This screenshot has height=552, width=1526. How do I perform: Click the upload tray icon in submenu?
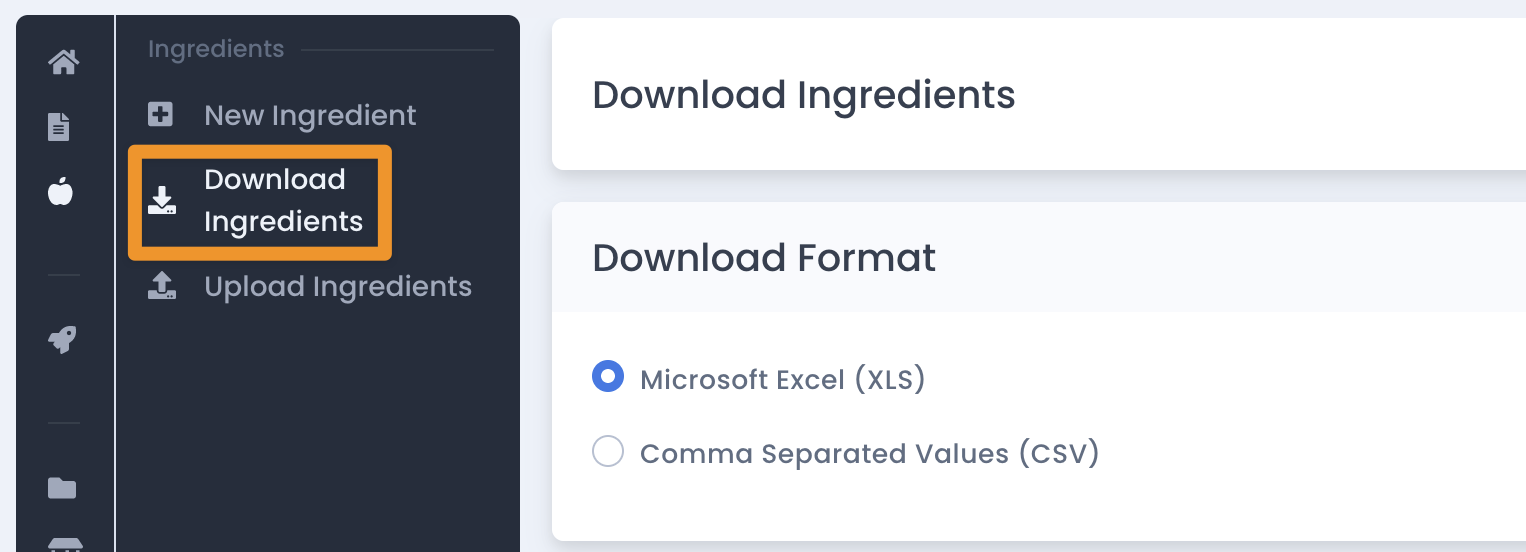162,286
